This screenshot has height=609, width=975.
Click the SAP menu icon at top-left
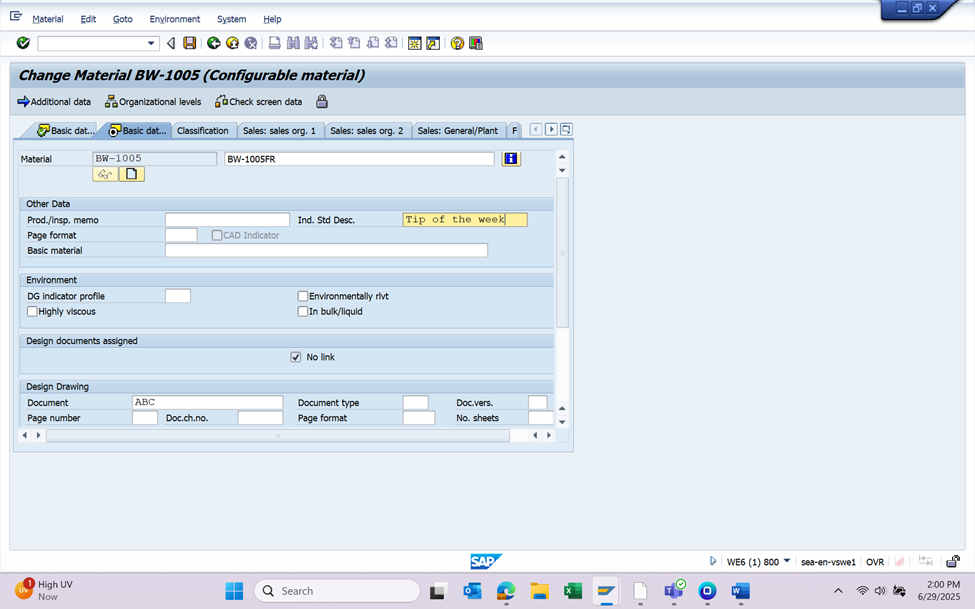pos(16,16)
